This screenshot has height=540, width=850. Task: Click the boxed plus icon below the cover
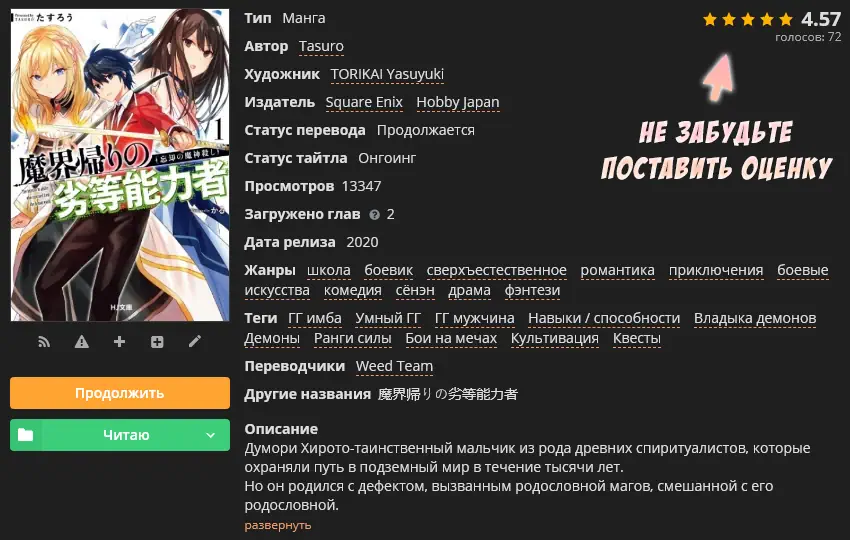point(157,342)
